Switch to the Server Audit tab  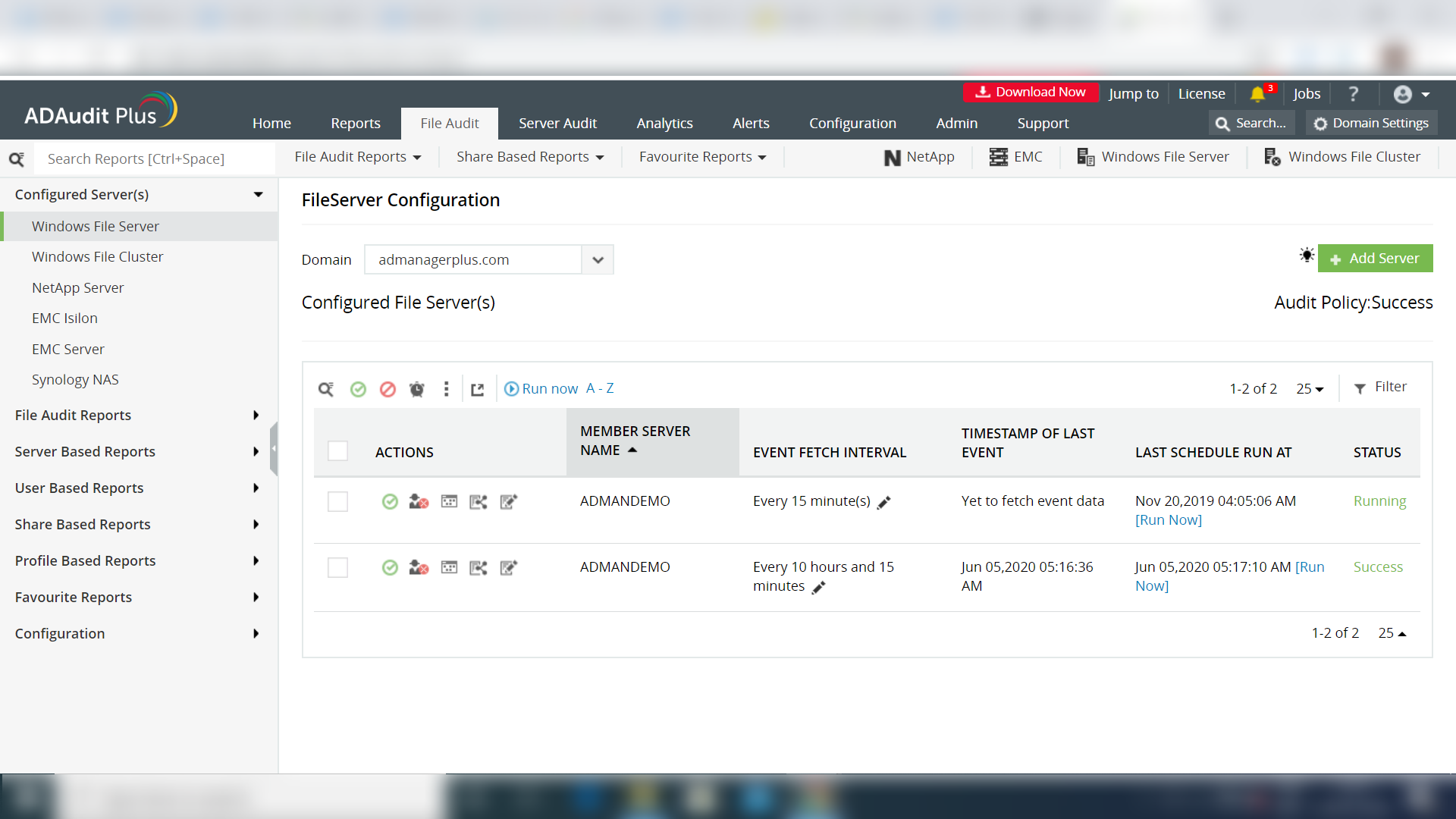pyautogui.click(x=557, y=123)
